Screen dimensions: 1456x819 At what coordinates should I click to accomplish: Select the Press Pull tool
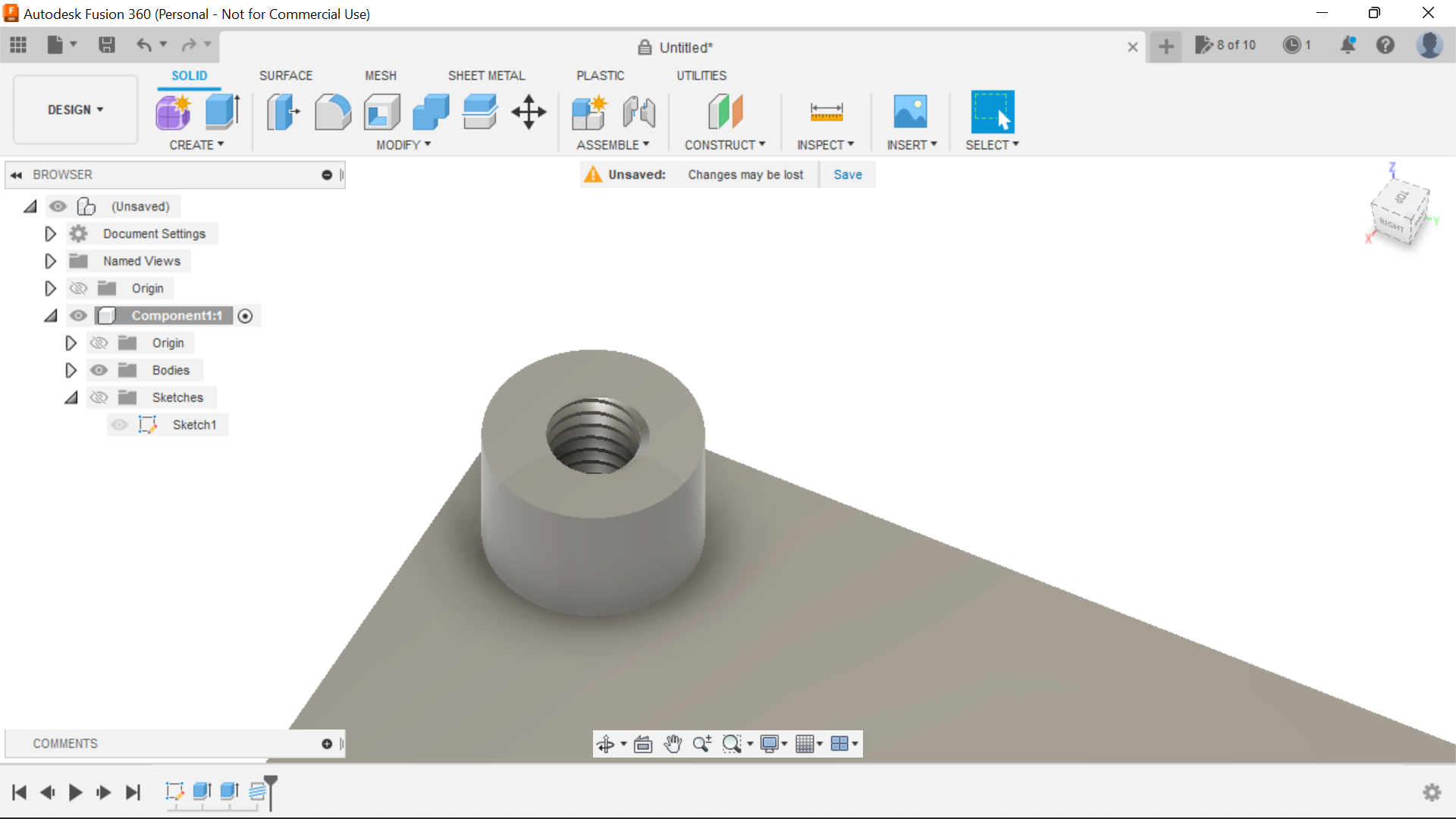(283, 112)
